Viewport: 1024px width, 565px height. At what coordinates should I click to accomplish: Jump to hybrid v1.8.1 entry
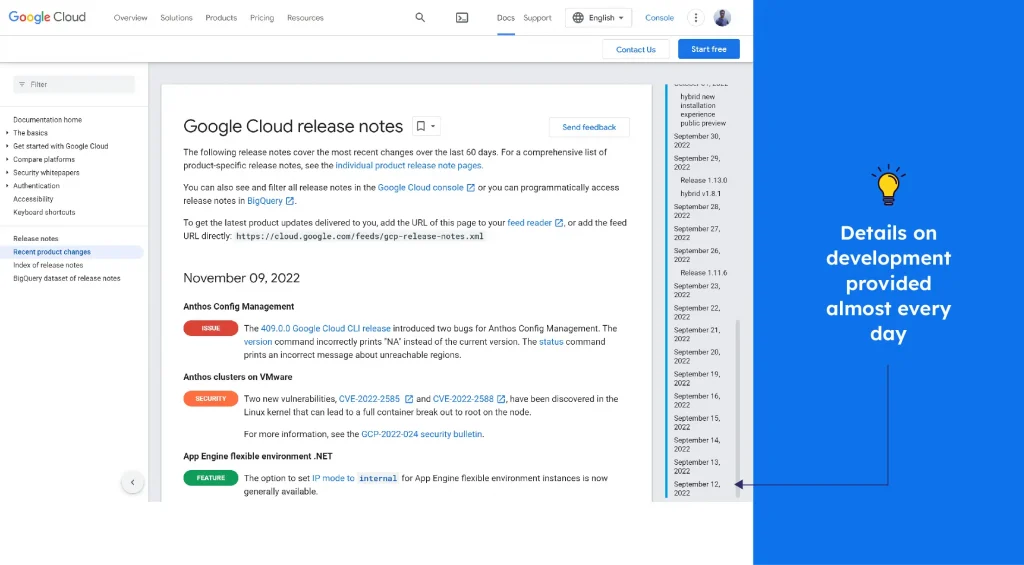pyautogui.click(x=700, y=193)
